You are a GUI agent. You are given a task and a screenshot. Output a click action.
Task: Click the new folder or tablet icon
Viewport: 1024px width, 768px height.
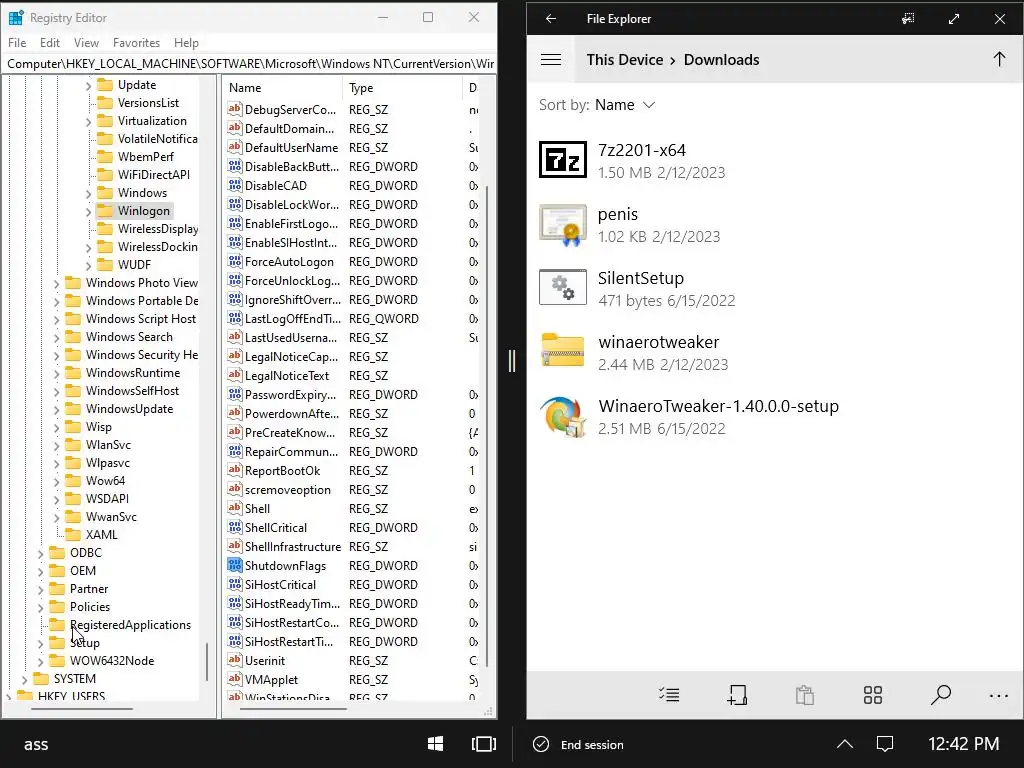click(737, 695)
